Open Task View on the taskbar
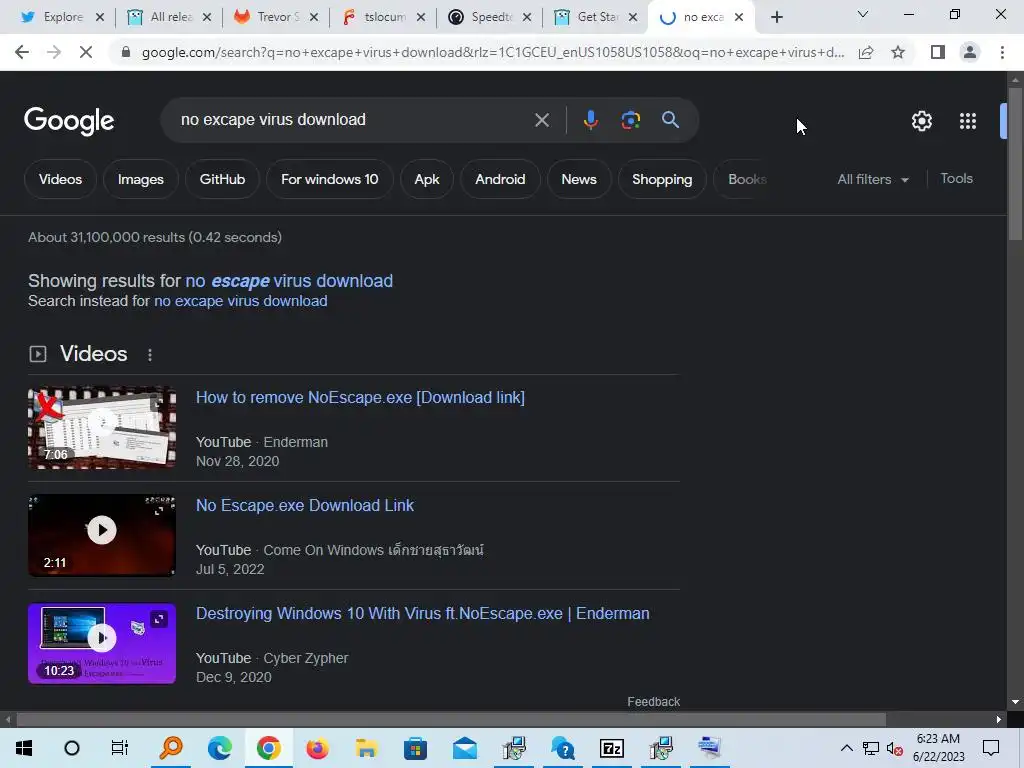The image size is (1024, 768). 120,748
